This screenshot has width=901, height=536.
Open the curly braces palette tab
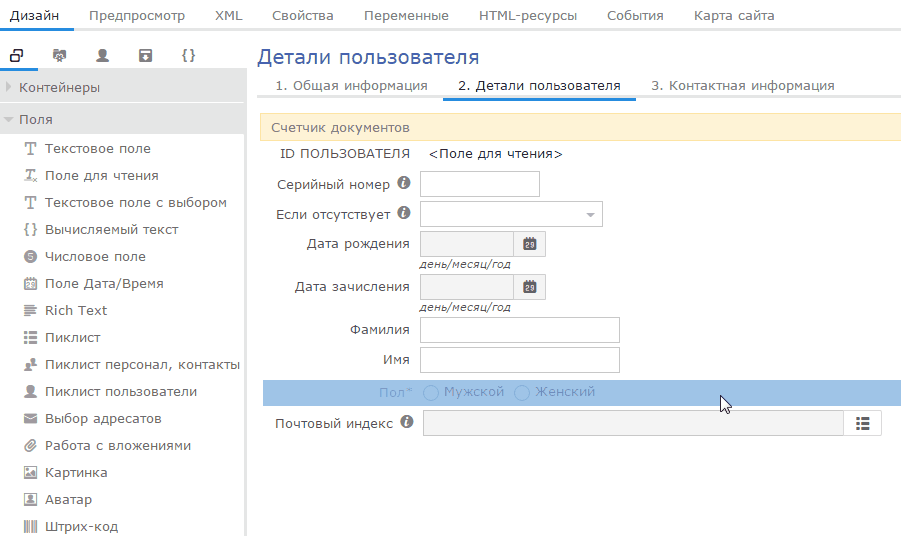pos(188,56)
